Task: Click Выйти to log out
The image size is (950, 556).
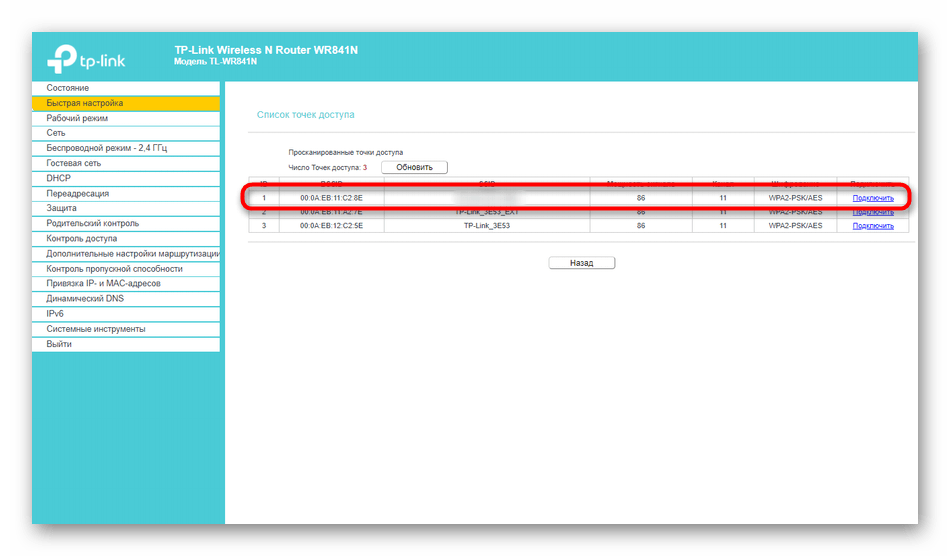Action: click(x=59, y=343)
